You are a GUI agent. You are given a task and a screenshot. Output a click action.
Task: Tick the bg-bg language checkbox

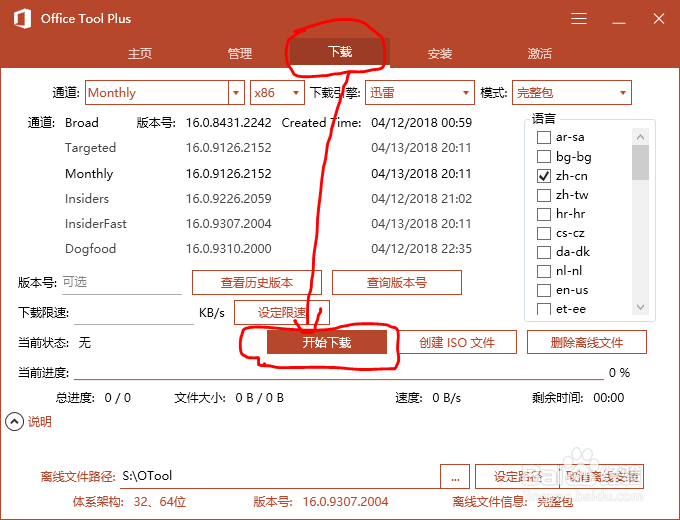(x=544, y=157)
